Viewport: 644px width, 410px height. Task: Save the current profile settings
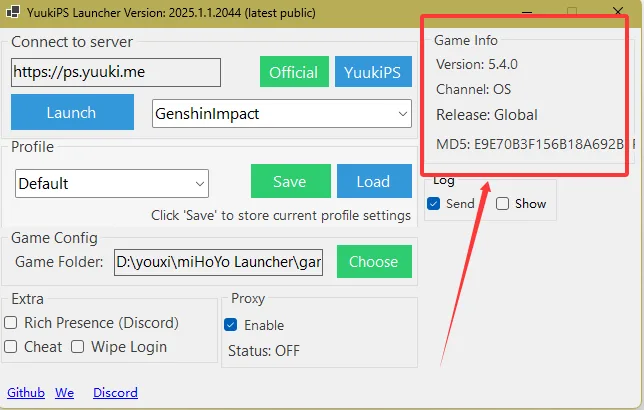click(290, 181)
